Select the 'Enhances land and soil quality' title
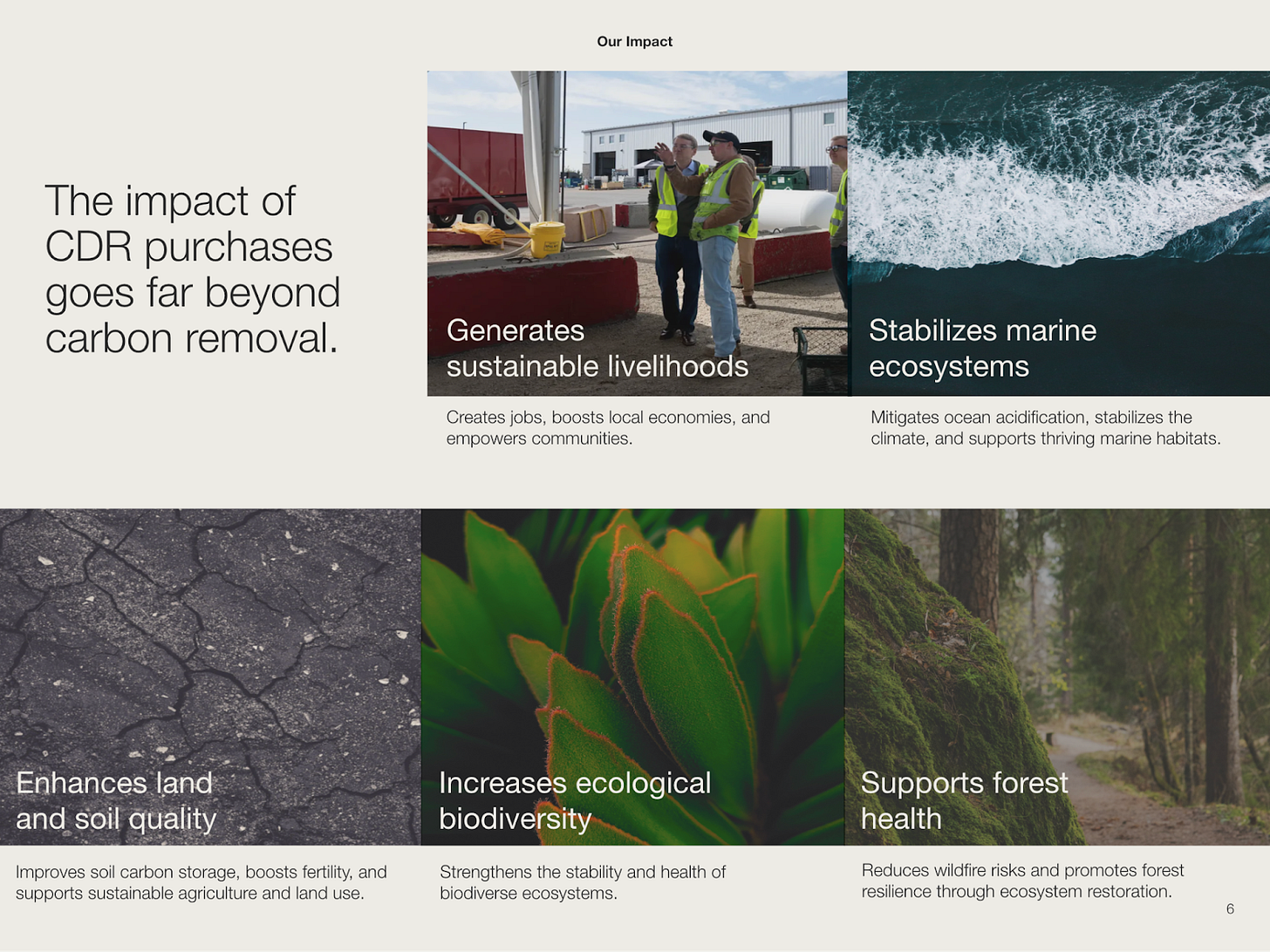 (x=116, y=800)
